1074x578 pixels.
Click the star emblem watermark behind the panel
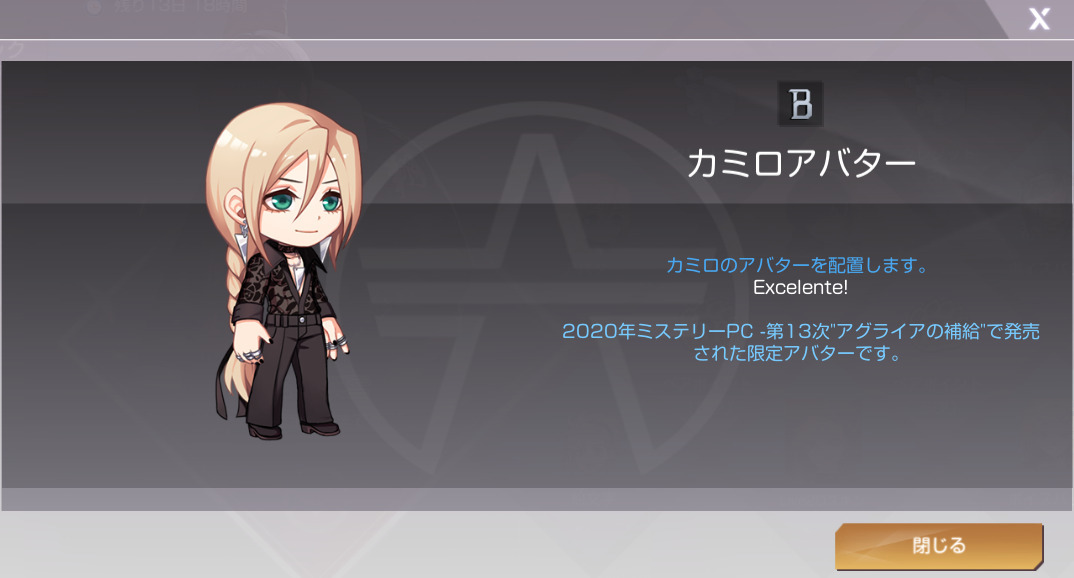(538, 288)
